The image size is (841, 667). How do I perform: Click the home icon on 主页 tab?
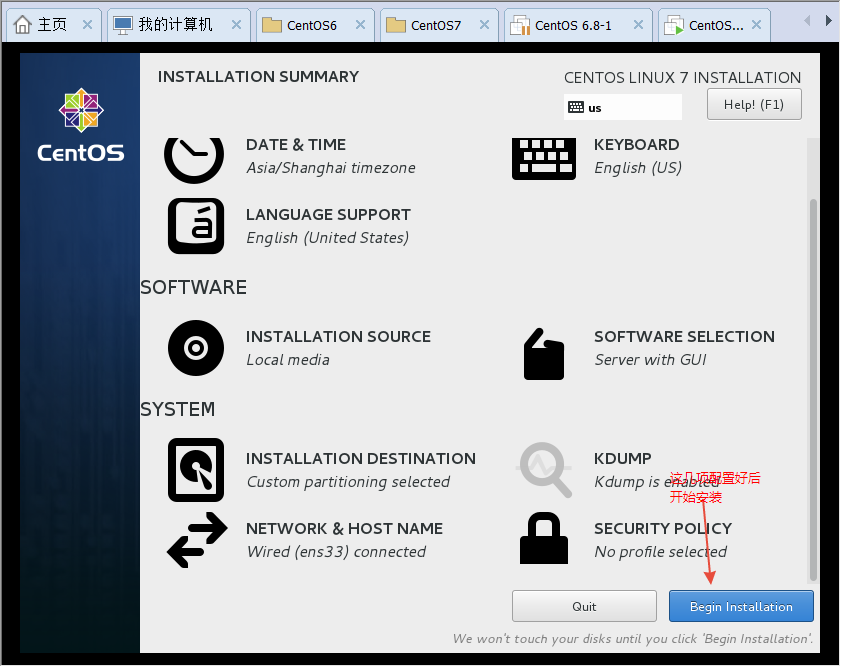23,25
